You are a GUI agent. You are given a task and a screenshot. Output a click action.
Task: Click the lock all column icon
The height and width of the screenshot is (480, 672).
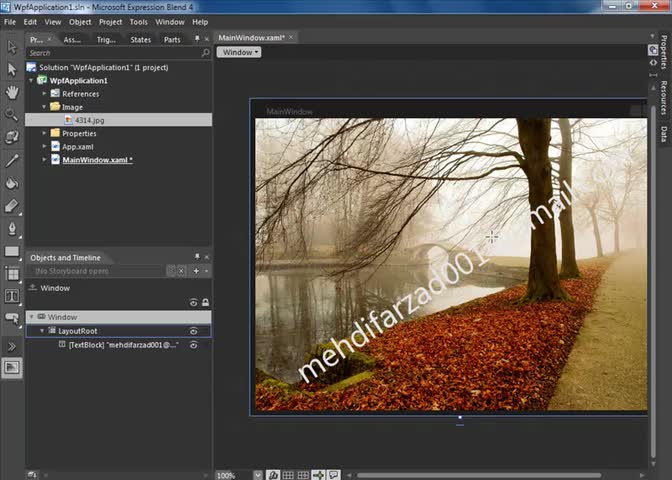205,303
